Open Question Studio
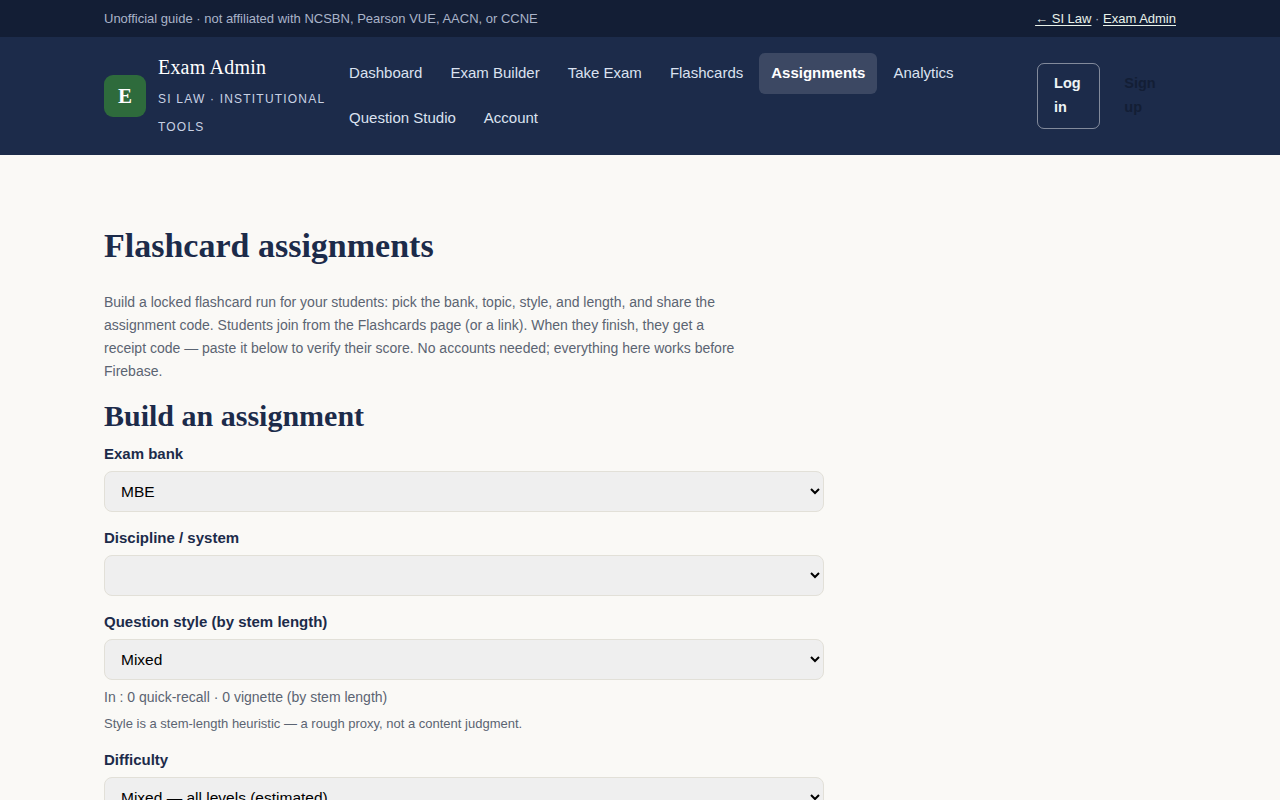The image size is (1280, 800). [402, 118]
